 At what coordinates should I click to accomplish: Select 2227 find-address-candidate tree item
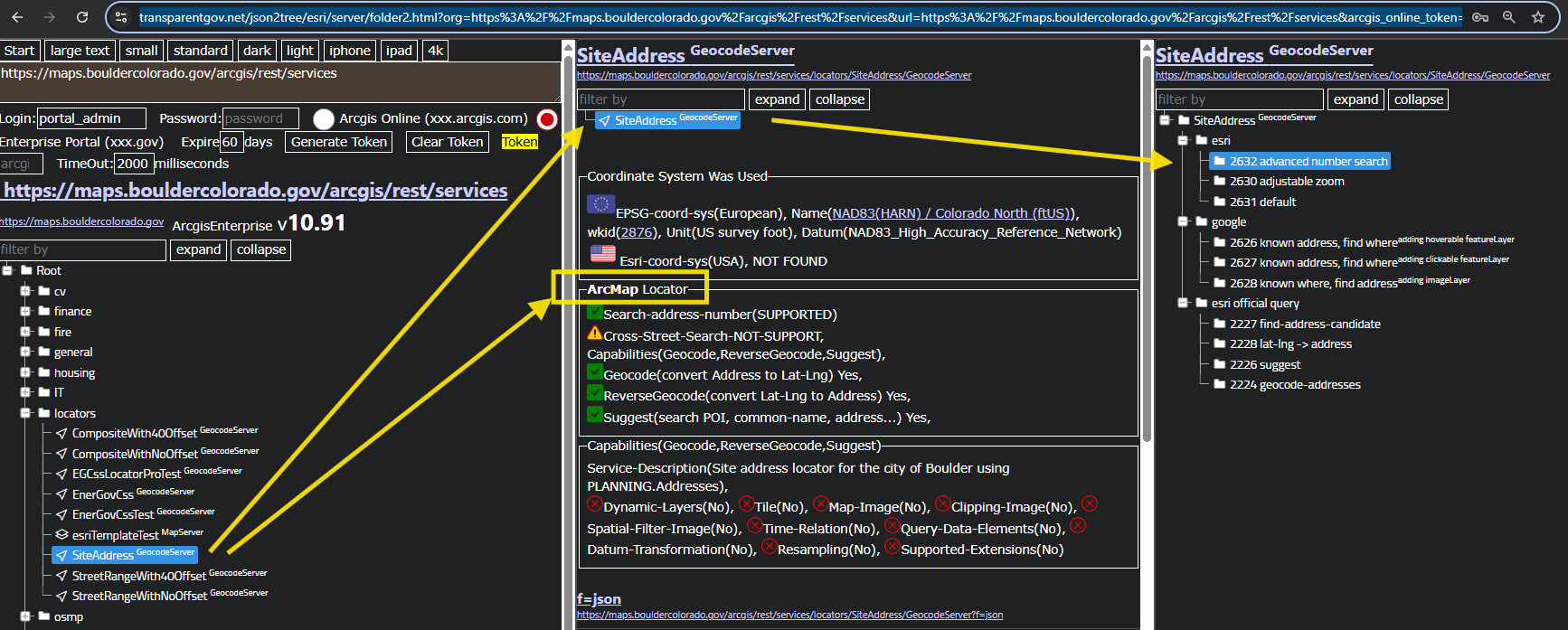tap(1304, 324)
